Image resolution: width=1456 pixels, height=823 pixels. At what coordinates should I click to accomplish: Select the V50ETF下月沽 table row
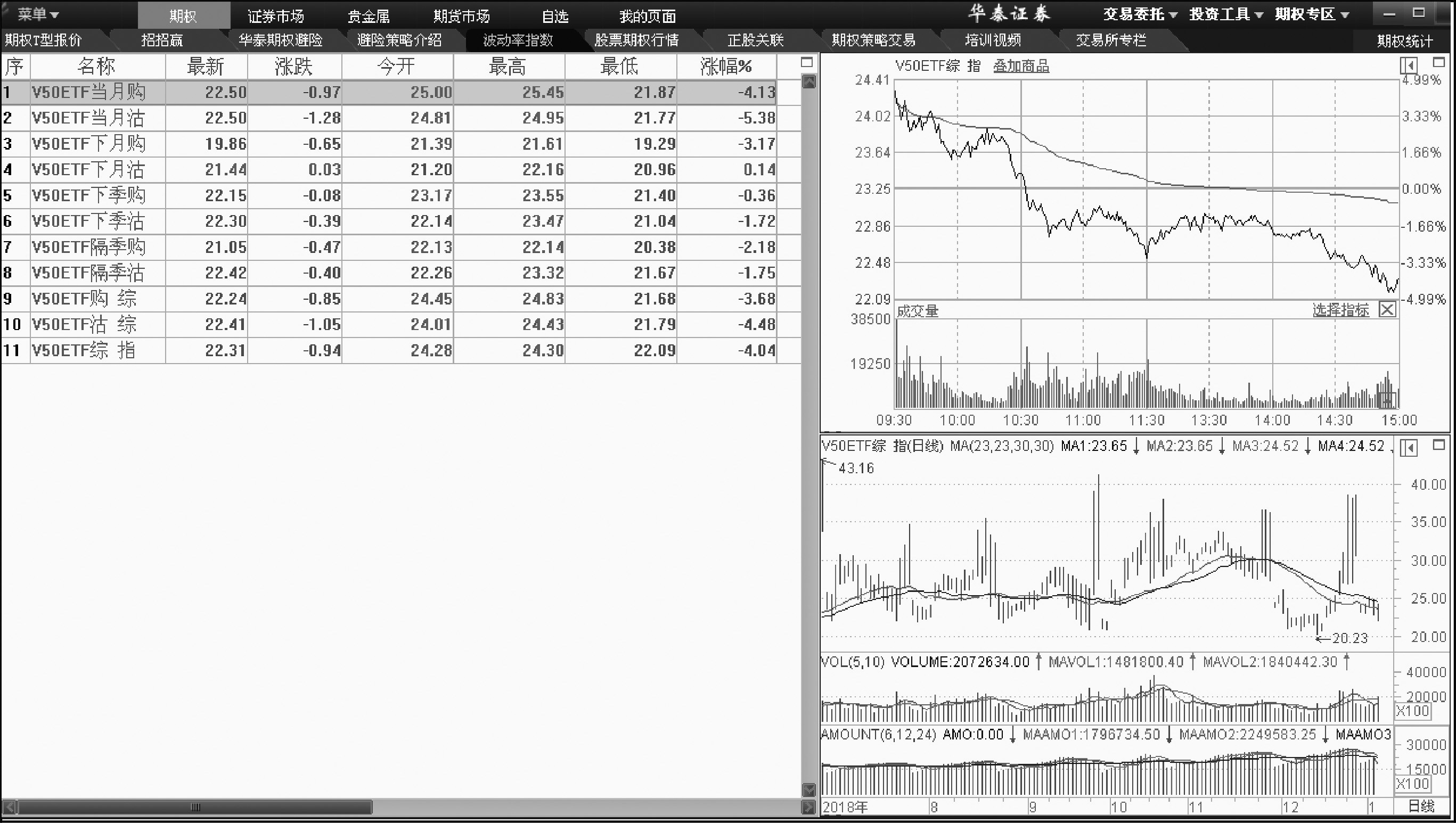[88, 170]
